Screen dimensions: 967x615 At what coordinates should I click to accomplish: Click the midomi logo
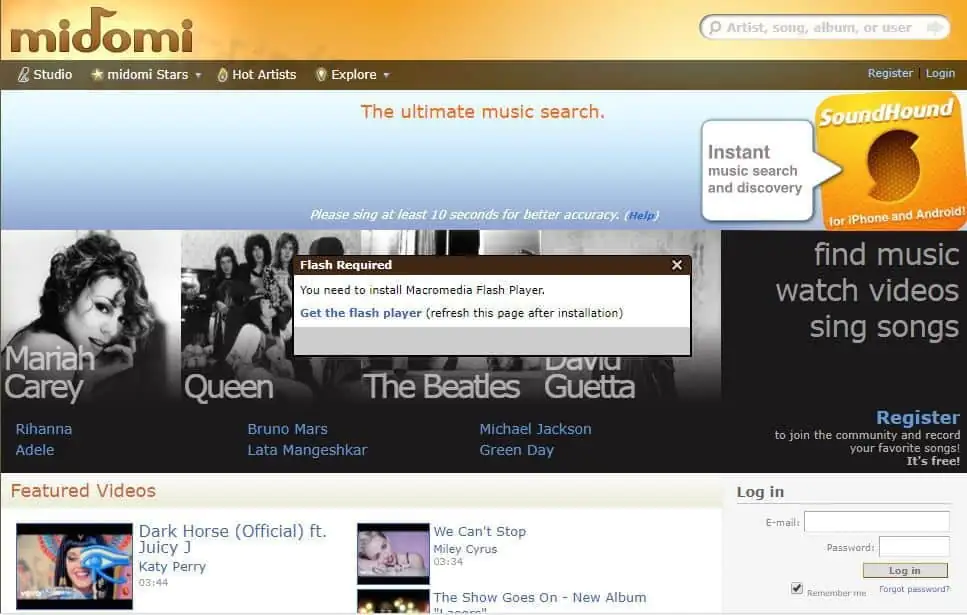tap(102, 31)
